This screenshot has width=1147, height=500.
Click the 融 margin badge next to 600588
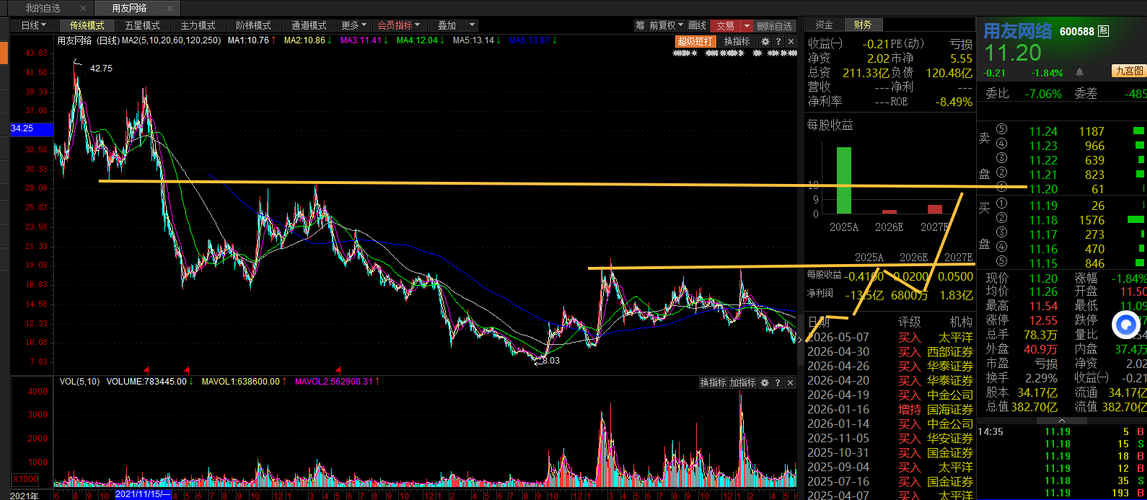[1103, 31]
